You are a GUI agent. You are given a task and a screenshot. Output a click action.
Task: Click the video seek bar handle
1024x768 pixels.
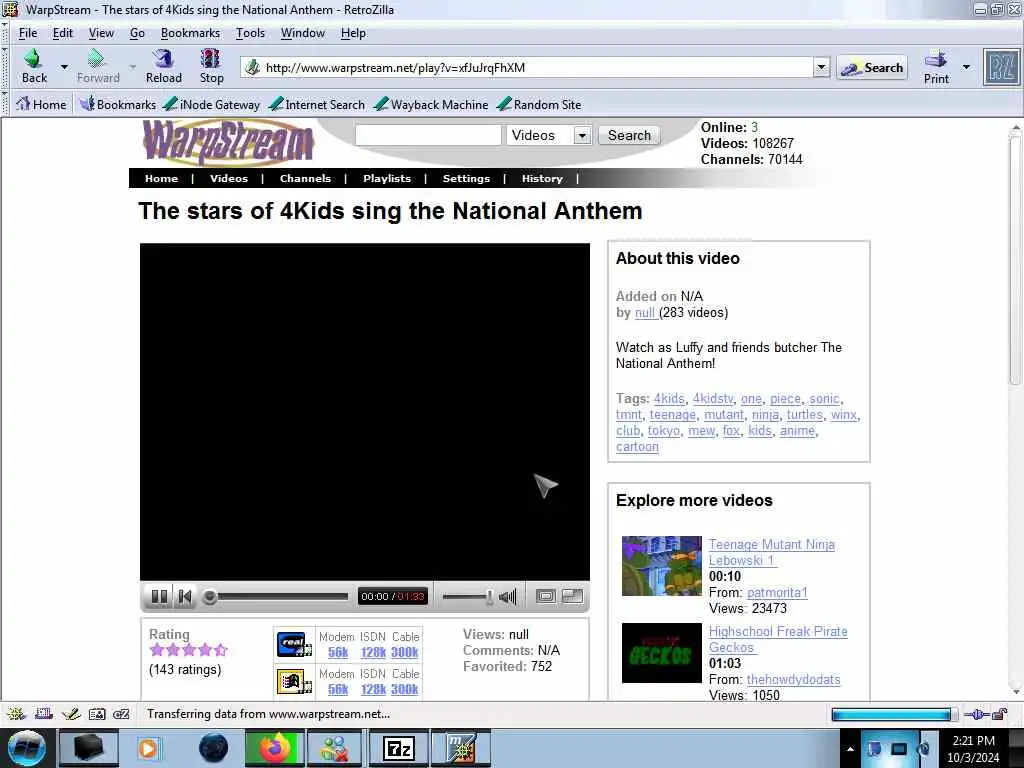pos(210,596)
